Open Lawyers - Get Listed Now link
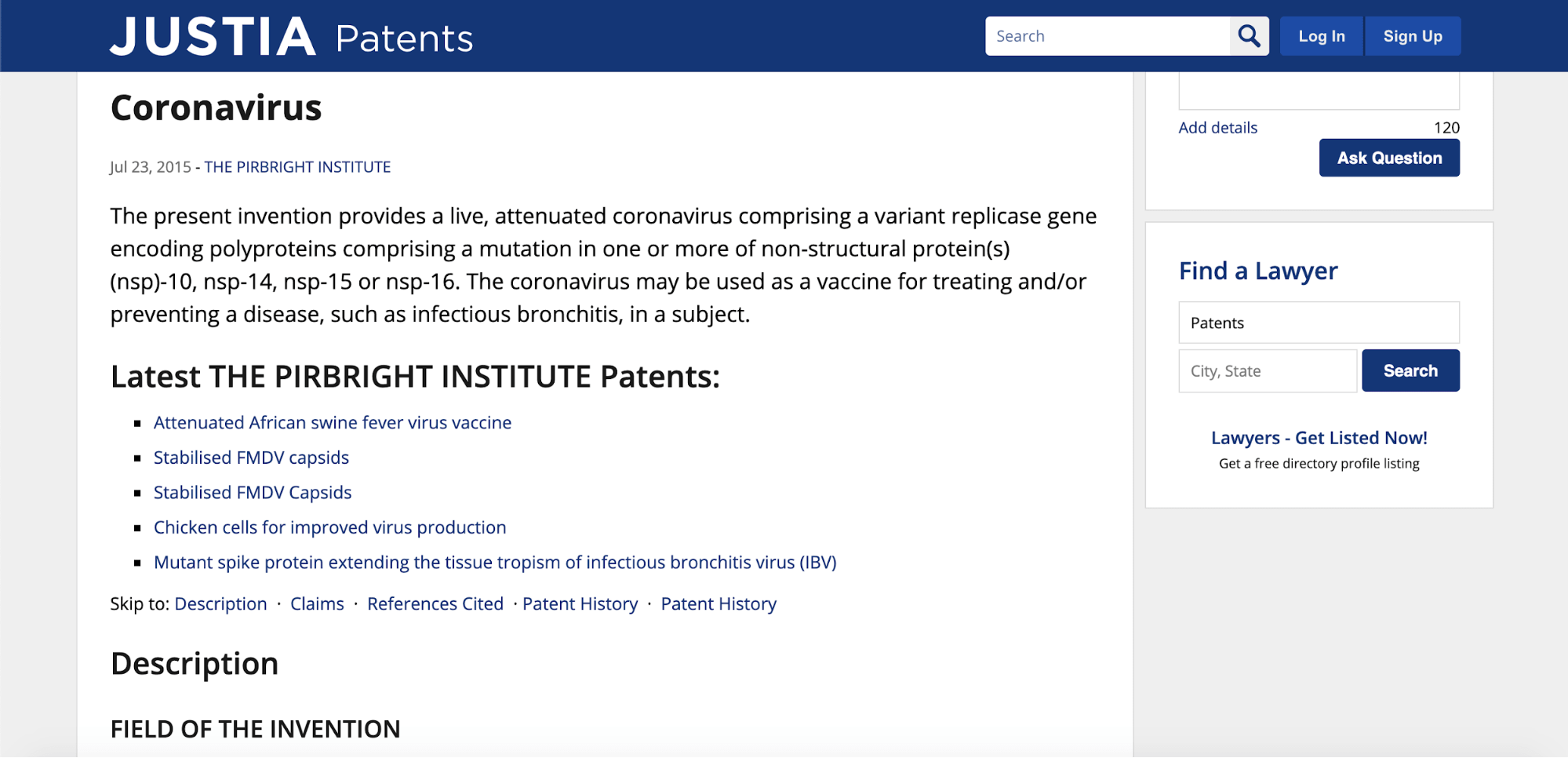The image size is (1568, 758). (x=1319, y=438)
